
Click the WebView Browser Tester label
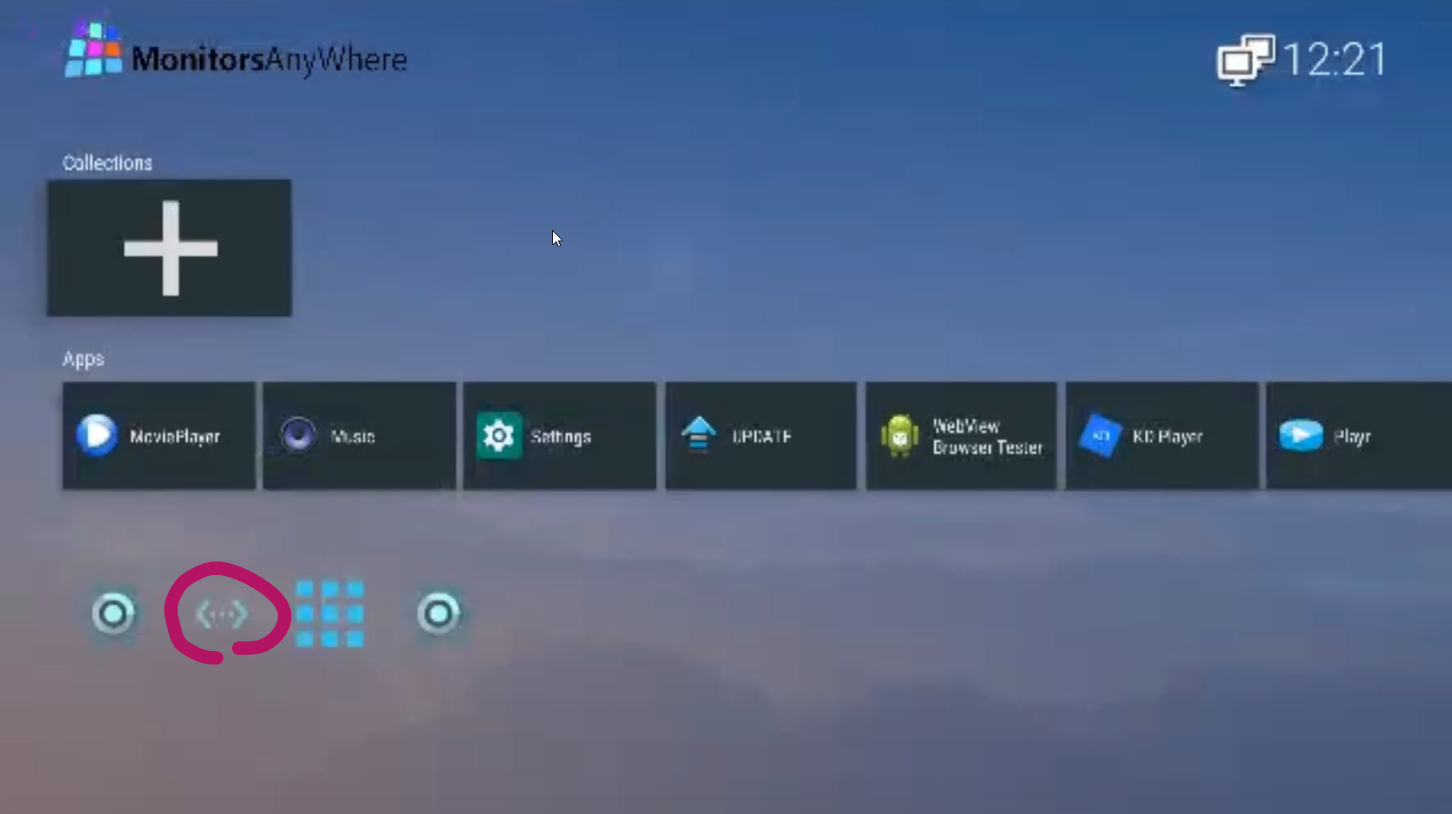(987, 437)
